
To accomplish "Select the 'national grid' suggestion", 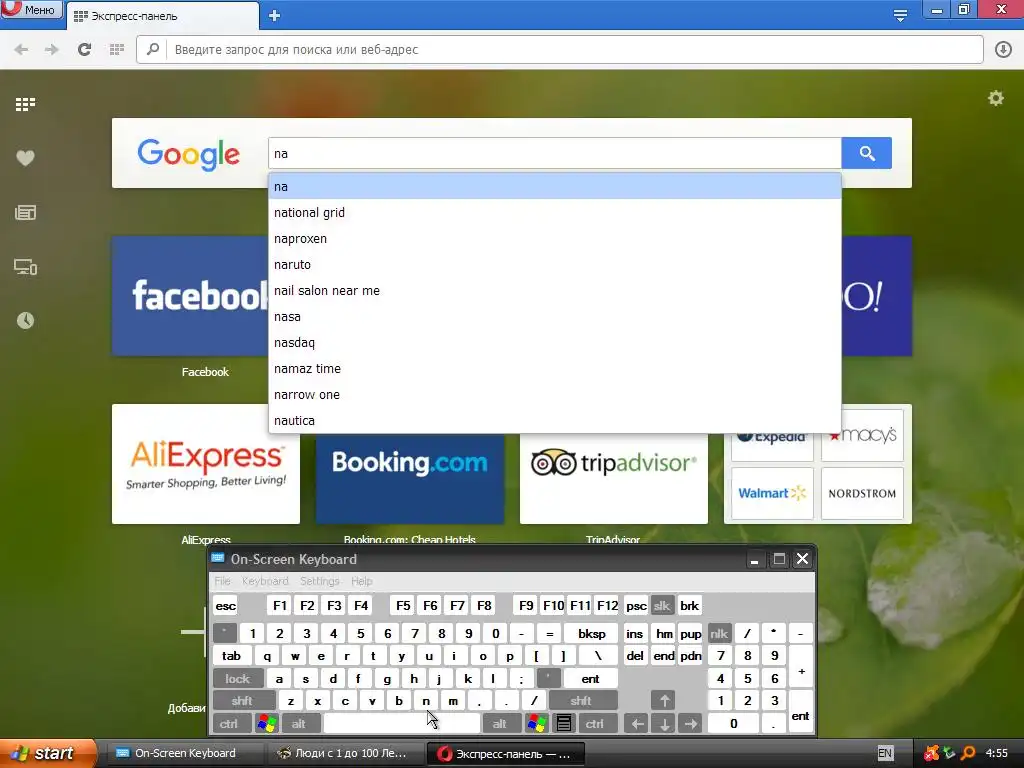I will click(x=554, y=212).
